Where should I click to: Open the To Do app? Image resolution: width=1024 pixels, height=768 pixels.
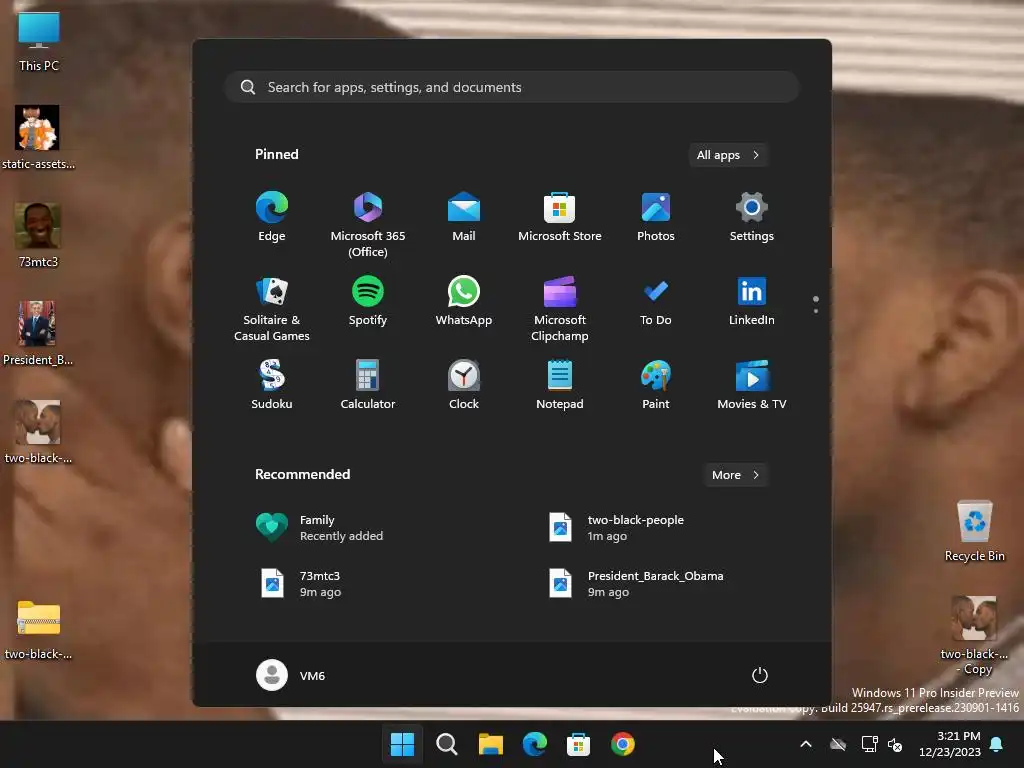pos(656,302)
